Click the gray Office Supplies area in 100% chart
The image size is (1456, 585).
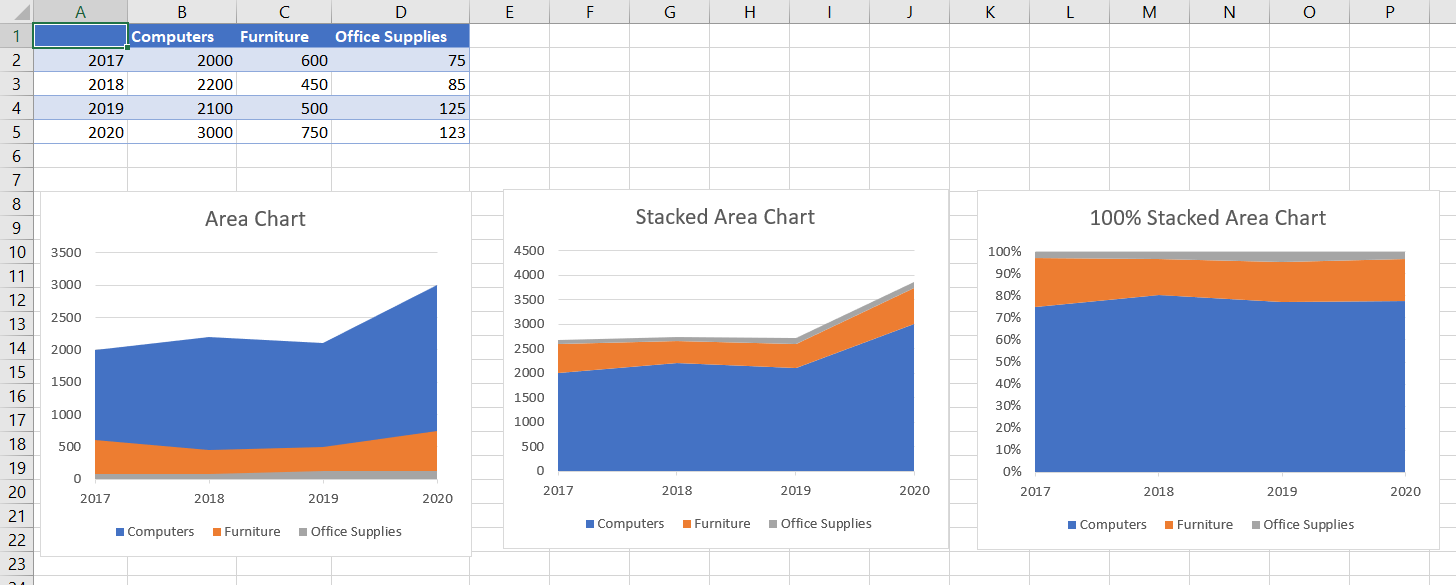click(1200, 257)
